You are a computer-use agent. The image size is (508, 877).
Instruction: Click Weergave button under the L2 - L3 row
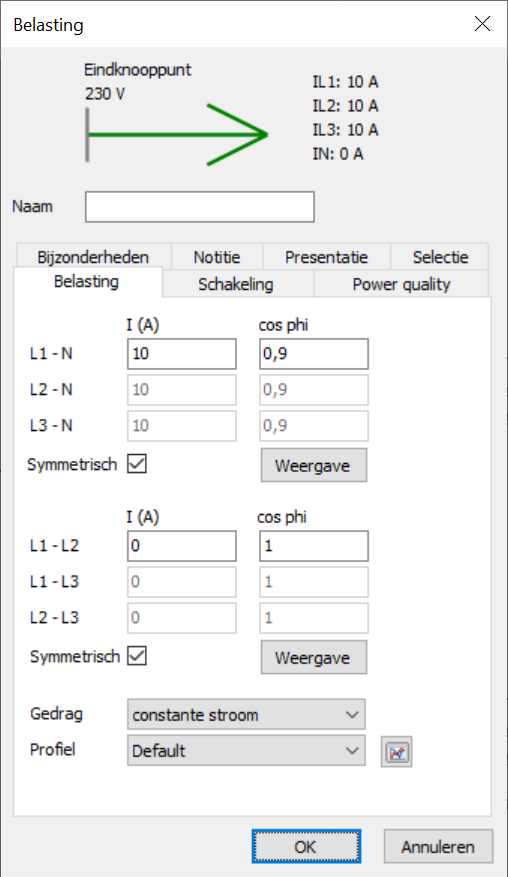[314, 657]
